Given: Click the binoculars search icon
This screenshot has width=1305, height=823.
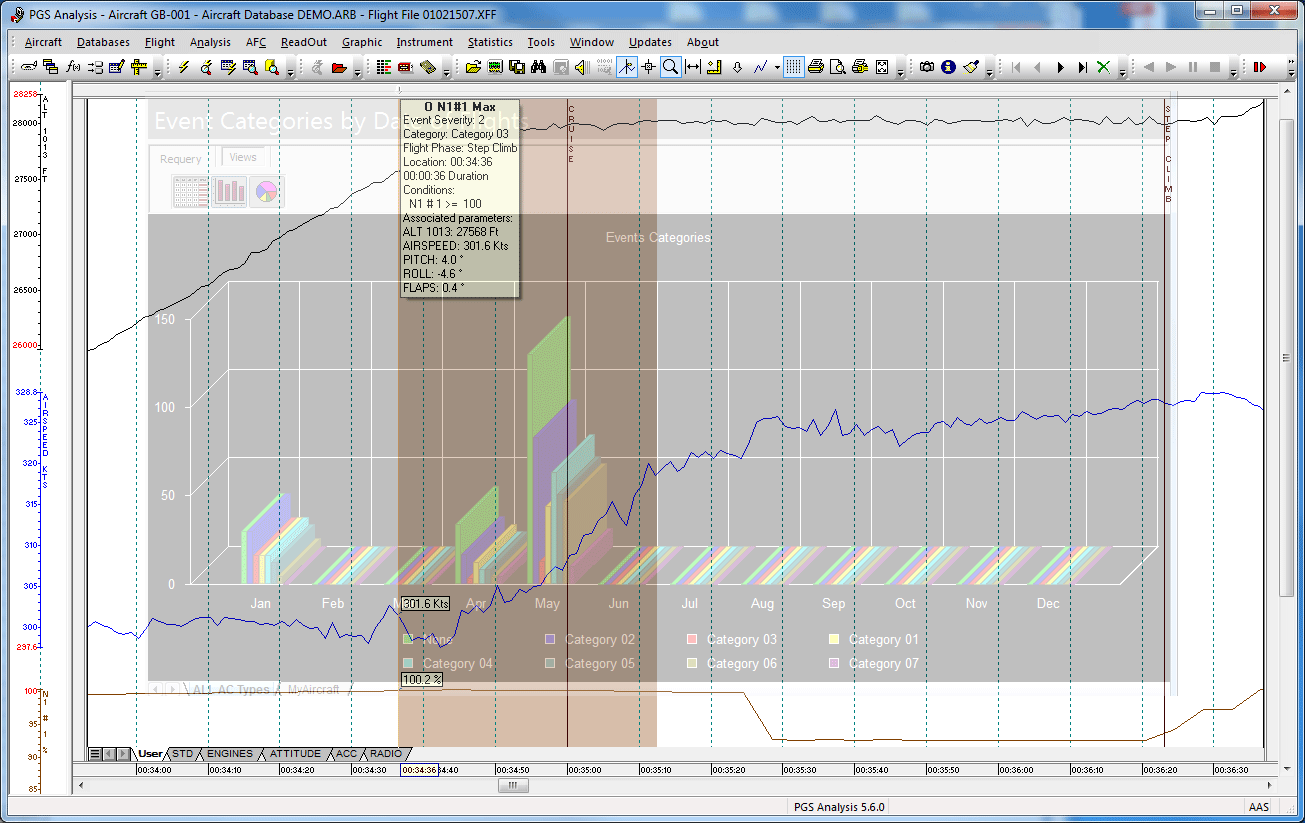Looking at the screenshot, I should (538, 67).
